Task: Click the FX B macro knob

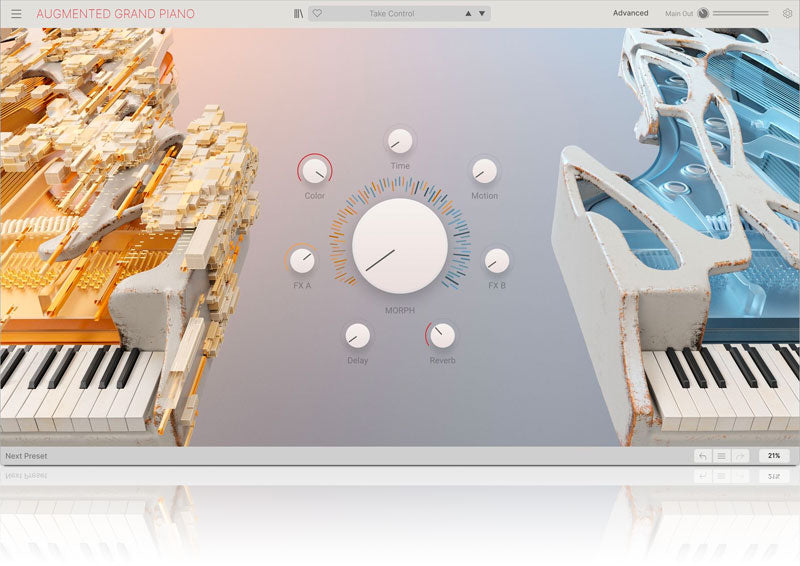Action: pyautogui.click(x=497, y=261)
